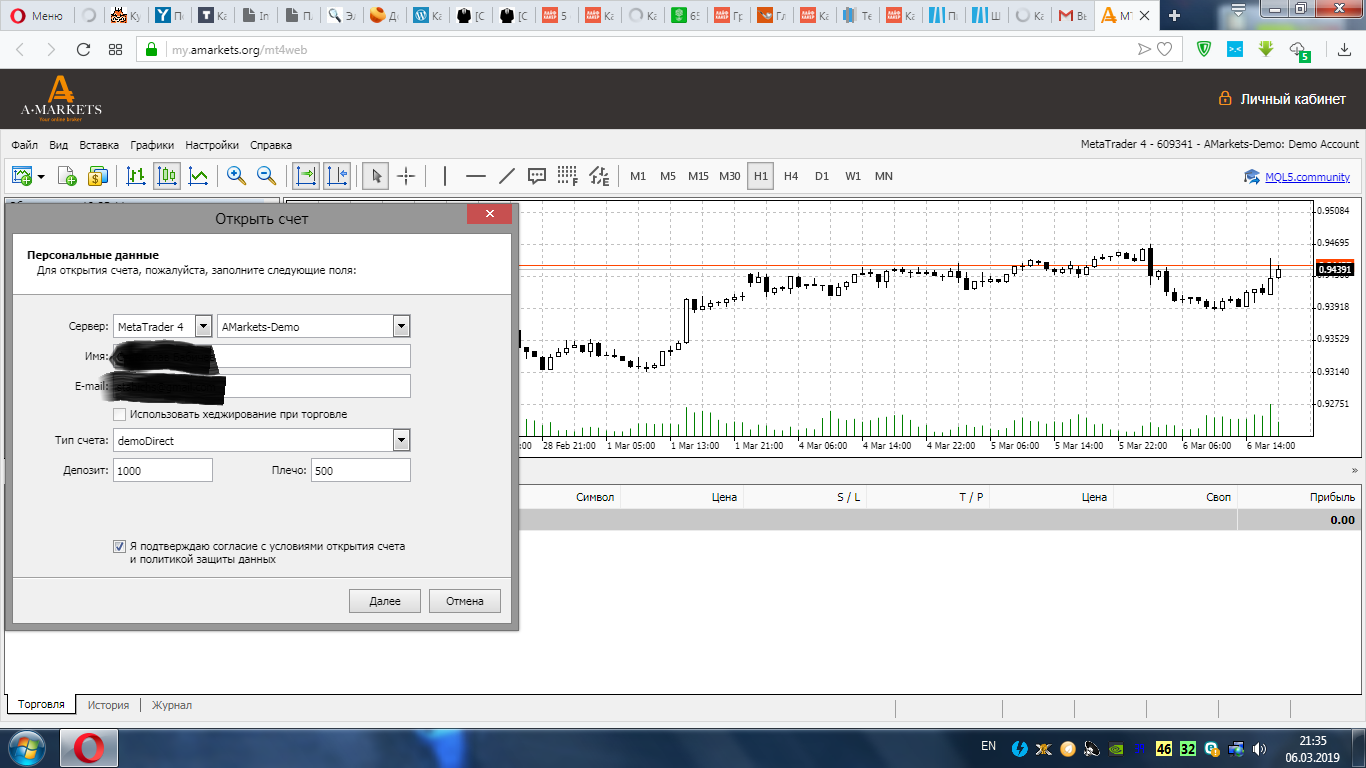Click the open account page-plus icon

point(67,176)
